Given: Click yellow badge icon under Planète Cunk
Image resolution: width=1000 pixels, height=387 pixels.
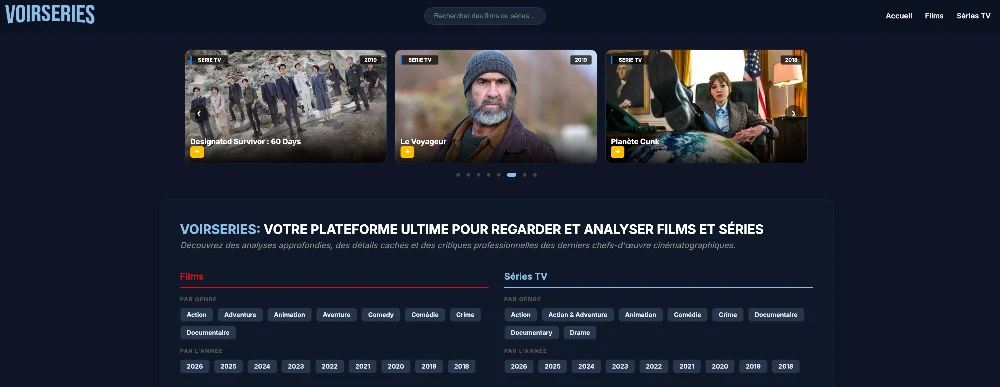Looking at the screenshot, I should 617,152.
